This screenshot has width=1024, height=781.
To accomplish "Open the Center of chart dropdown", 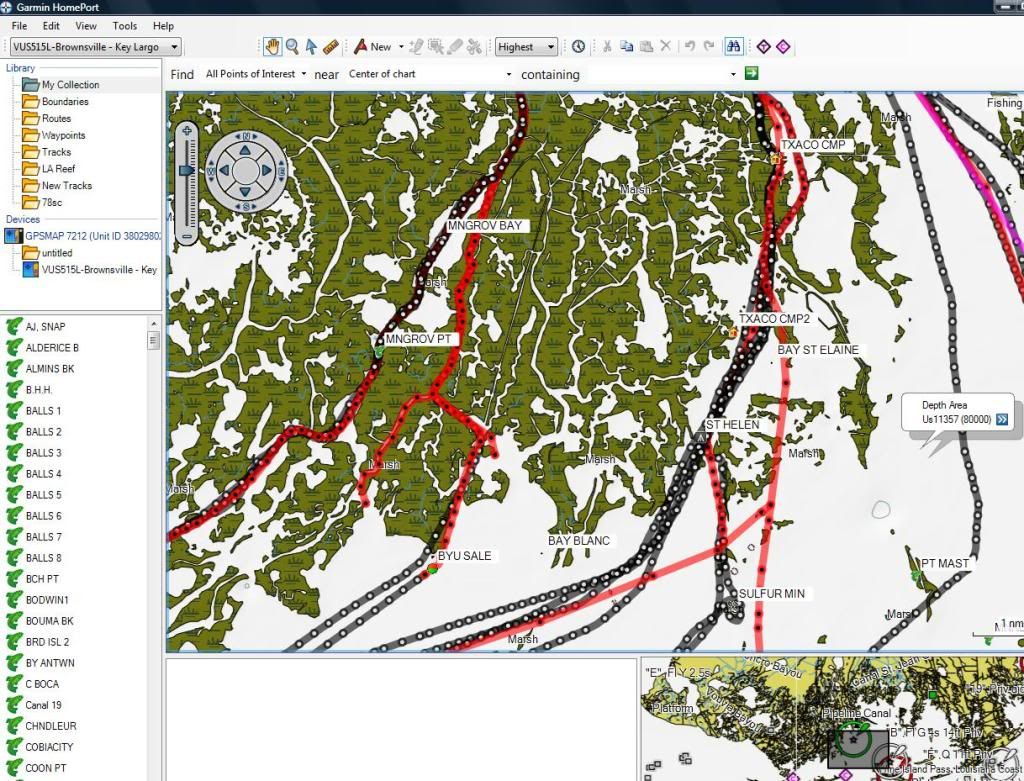I will coord(429,74).
